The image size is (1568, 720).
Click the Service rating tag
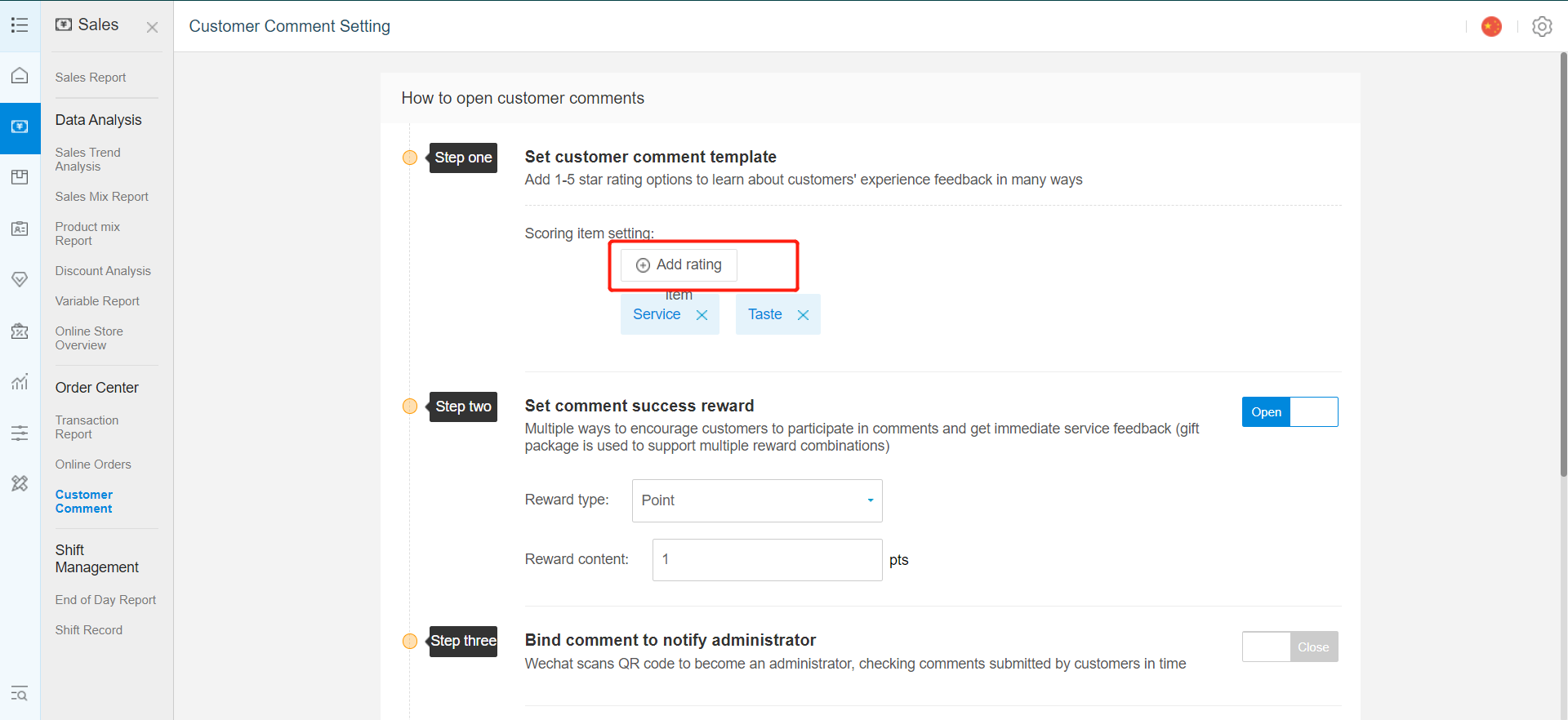point(670,314)
